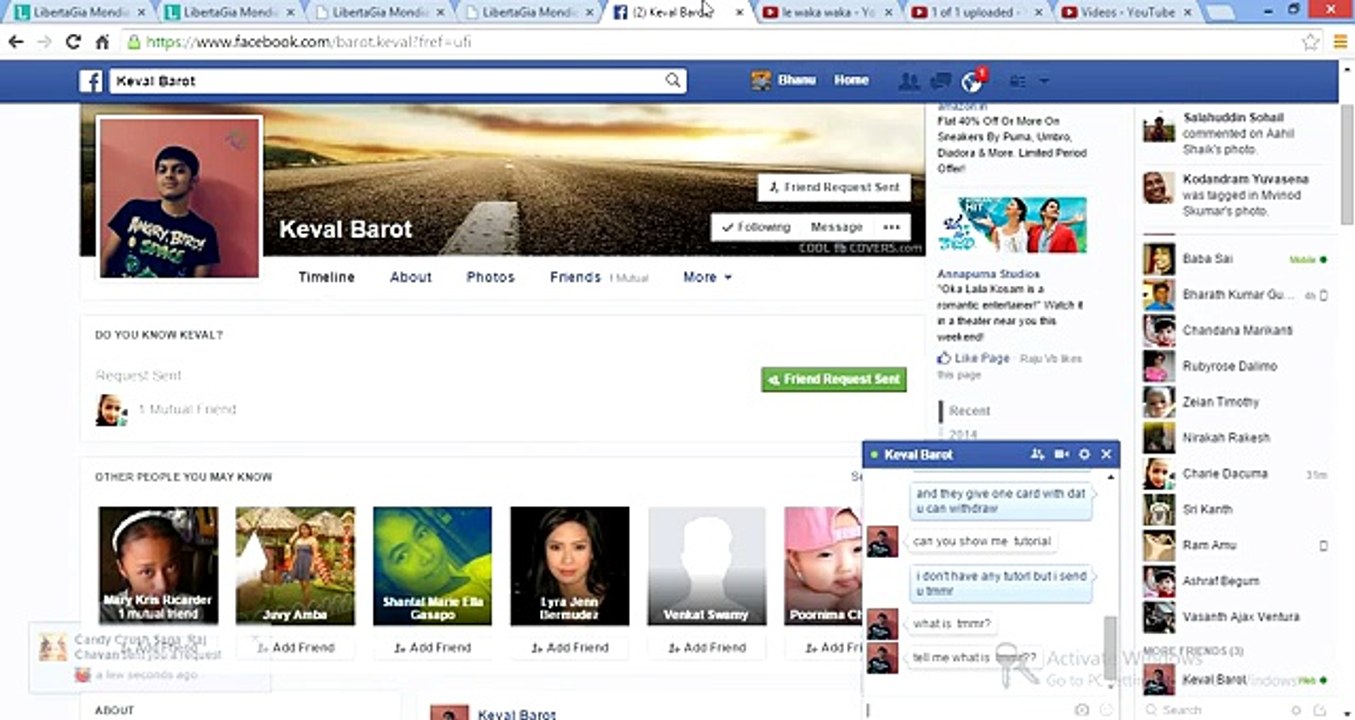Click the chat message input field

coord(967,709)
